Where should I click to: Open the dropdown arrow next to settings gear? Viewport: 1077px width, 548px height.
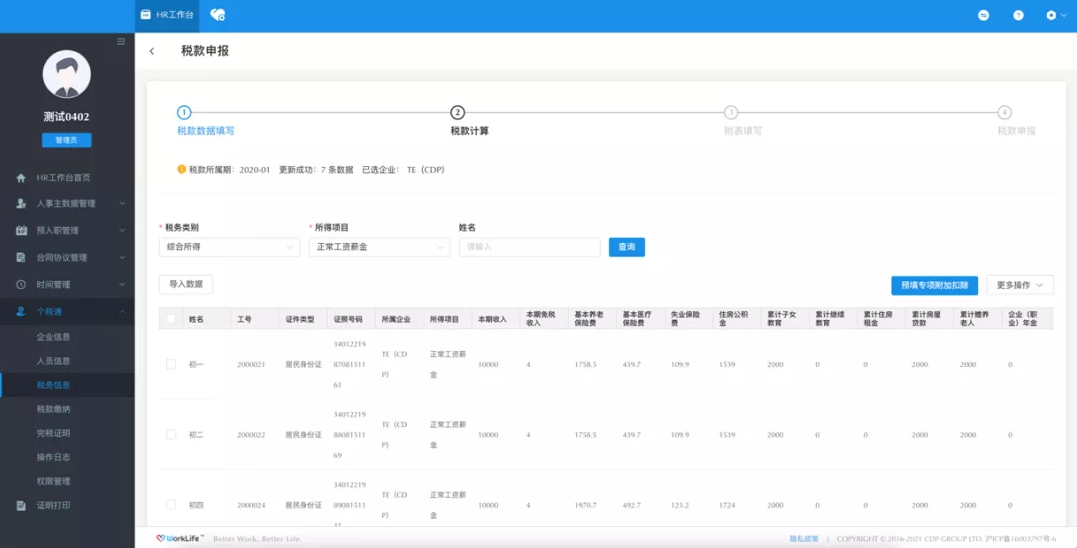pos(1064,15)
